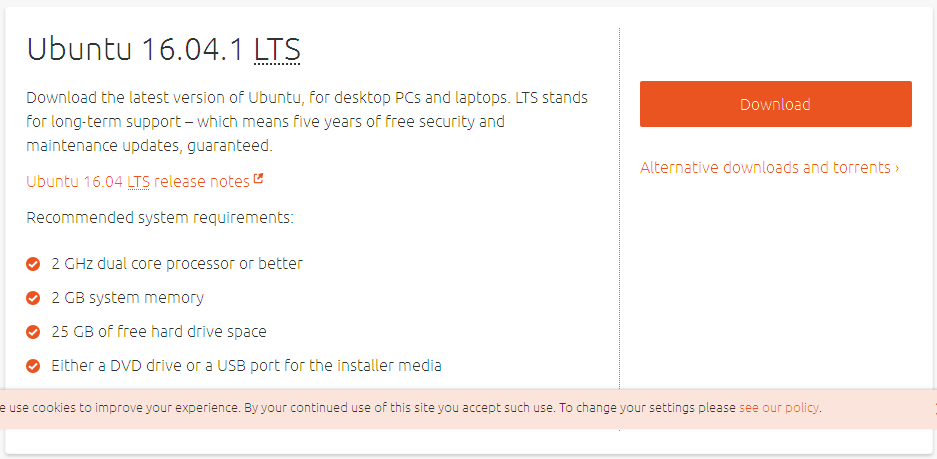Click checkmark icon beside 2 GHz processor
Viewport: 937px width, 459px height.
[x=33, y=264]
